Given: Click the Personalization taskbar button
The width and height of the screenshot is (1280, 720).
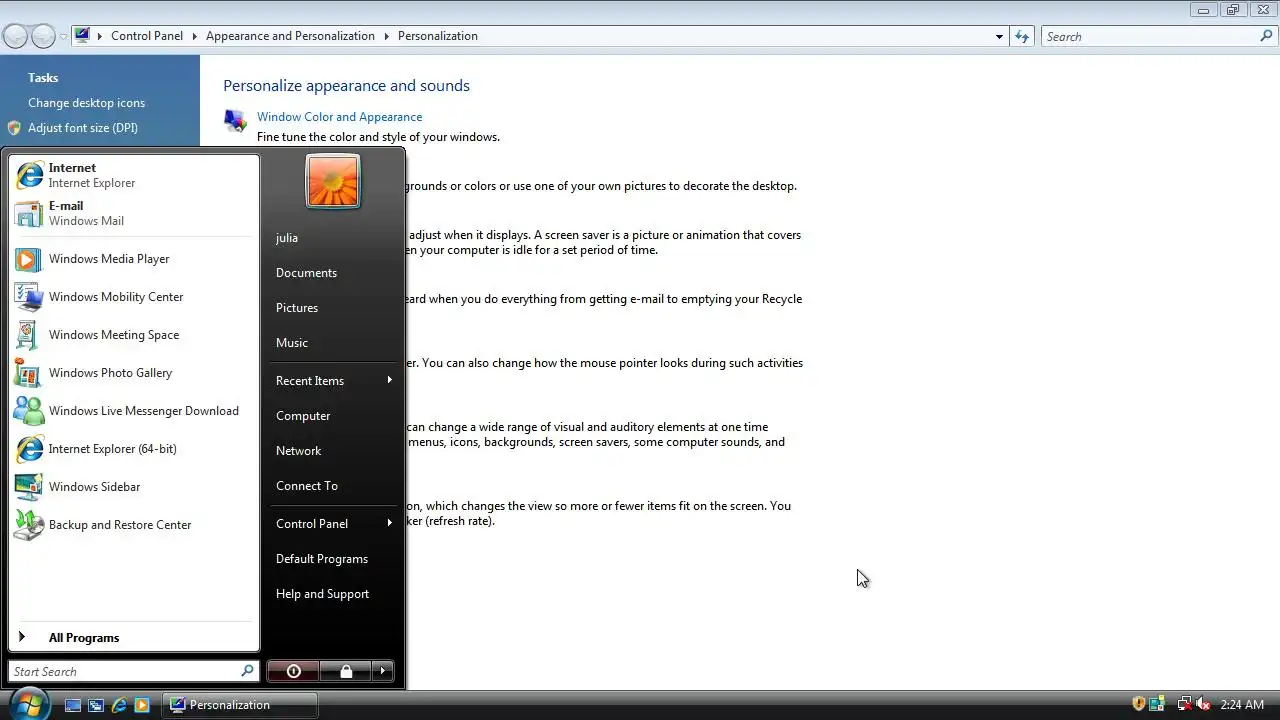Looking at the screenshot, I should pyautogui.click(x=241, y=705).
